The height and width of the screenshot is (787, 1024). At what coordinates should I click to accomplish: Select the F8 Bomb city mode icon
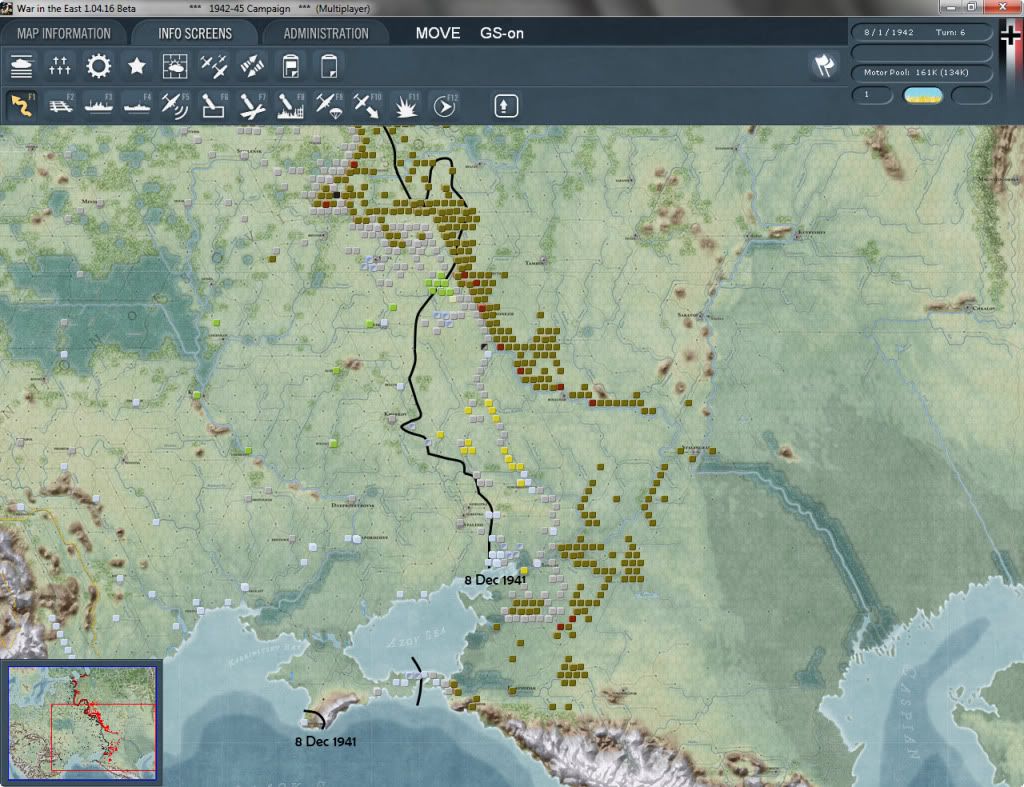(290, 106)
